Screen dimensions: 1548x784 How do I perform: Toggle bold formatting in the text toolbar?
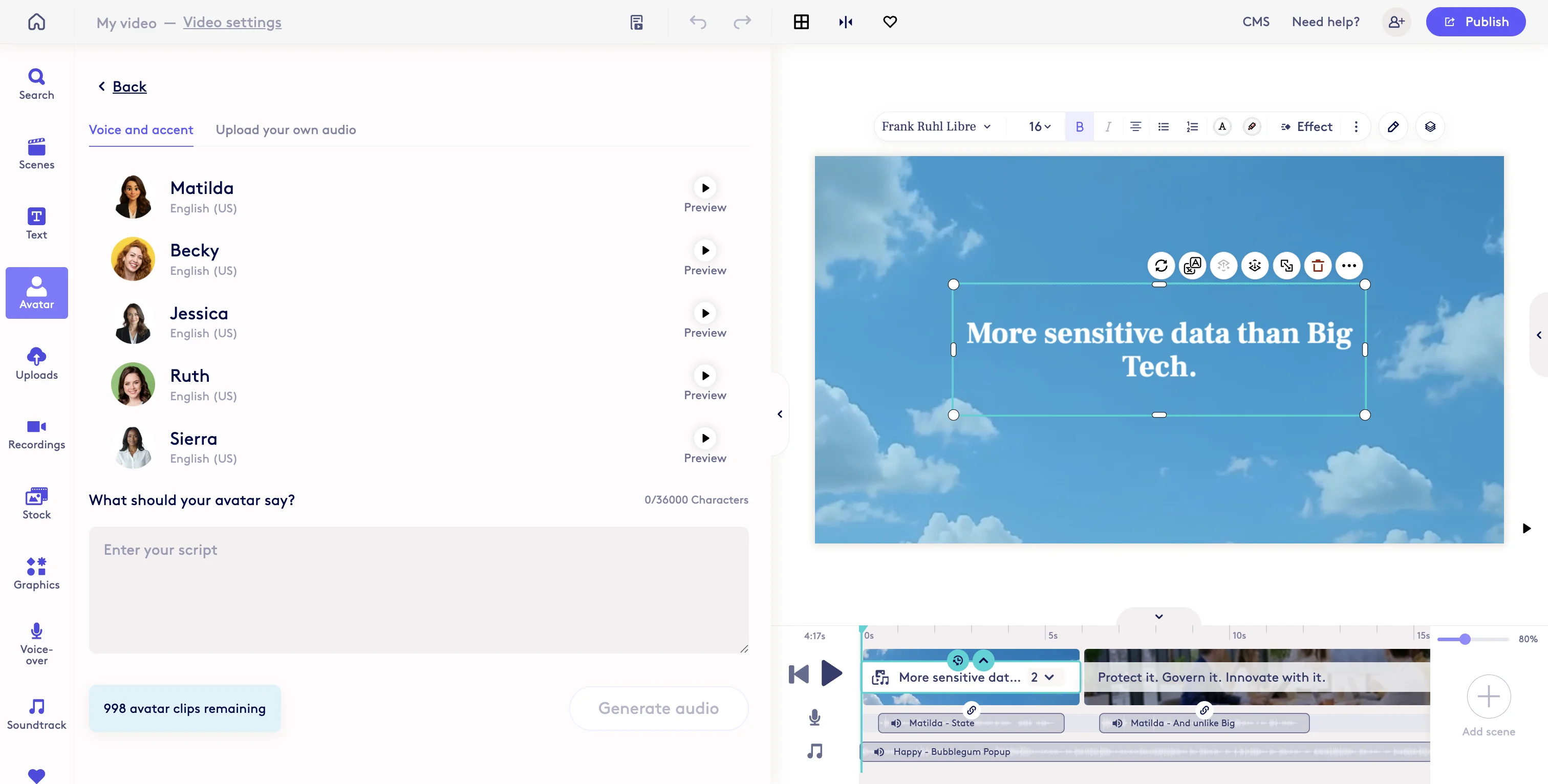pyautogui.click(x=1079, y=126)
